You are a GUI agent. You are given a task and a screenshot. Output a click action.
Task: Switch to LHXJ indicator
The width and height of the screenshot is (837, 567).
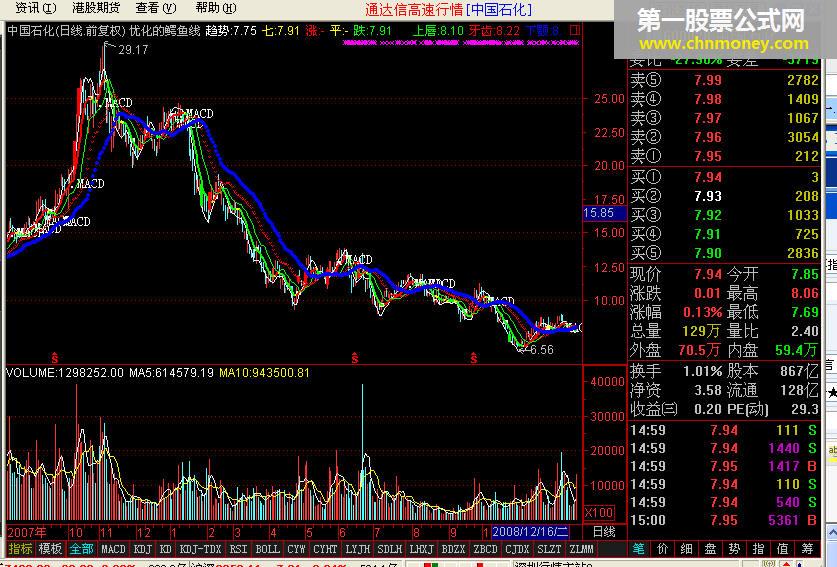(422, 549)
